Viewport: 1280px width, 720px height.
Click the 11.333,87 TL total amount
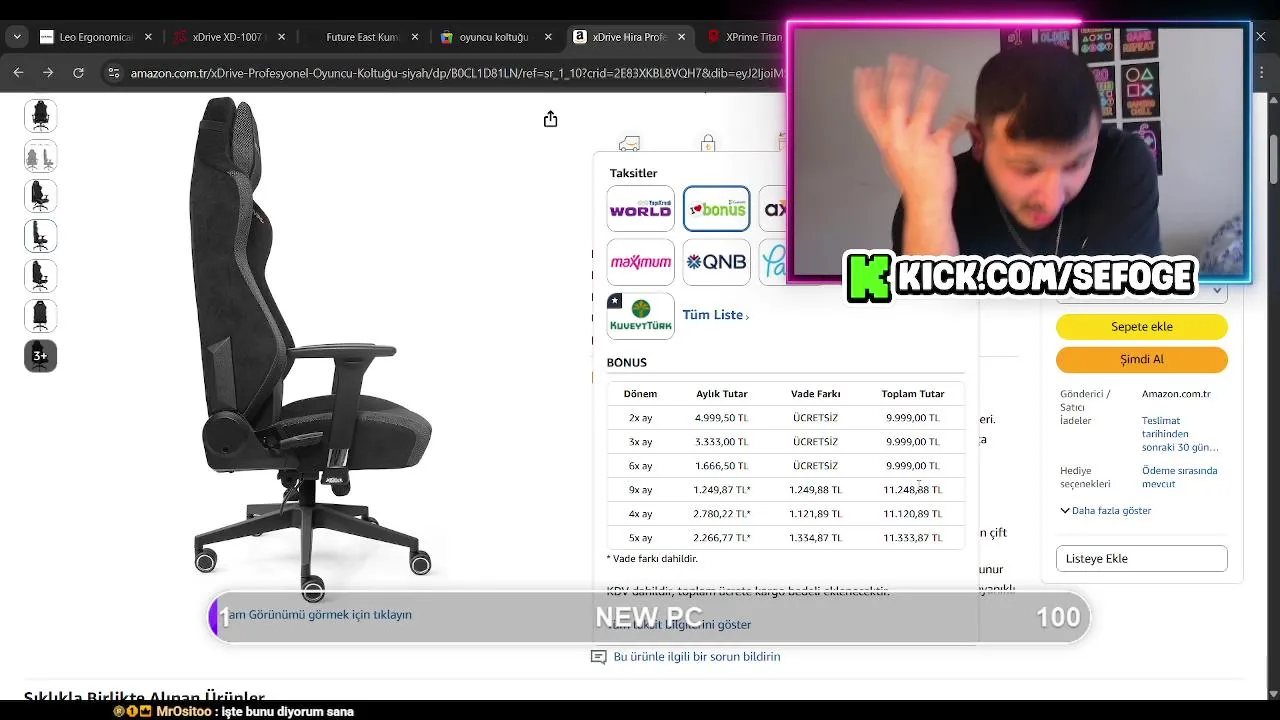point(912,538)
